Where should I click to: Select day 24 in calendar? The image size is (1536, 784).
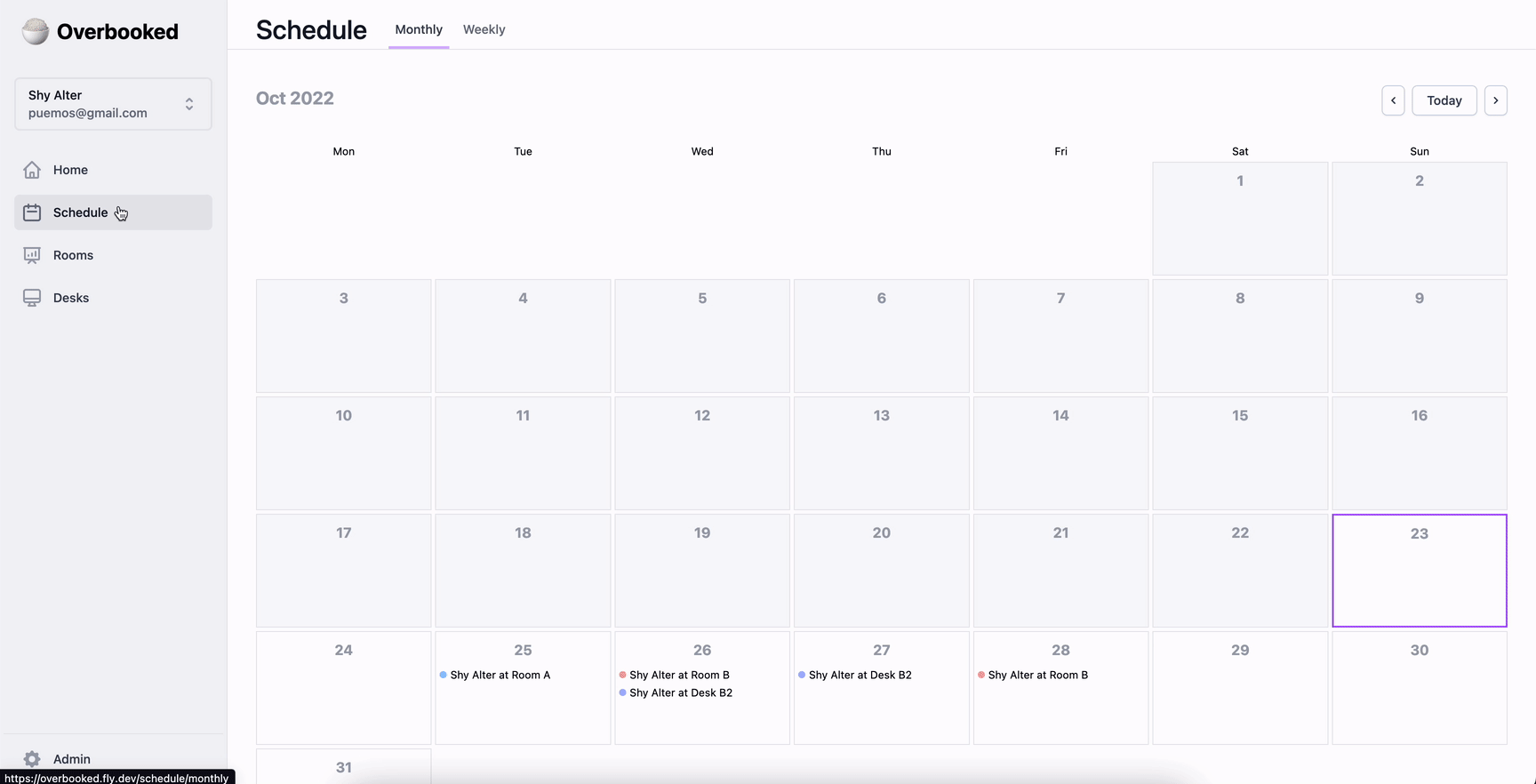coord(344,688)
